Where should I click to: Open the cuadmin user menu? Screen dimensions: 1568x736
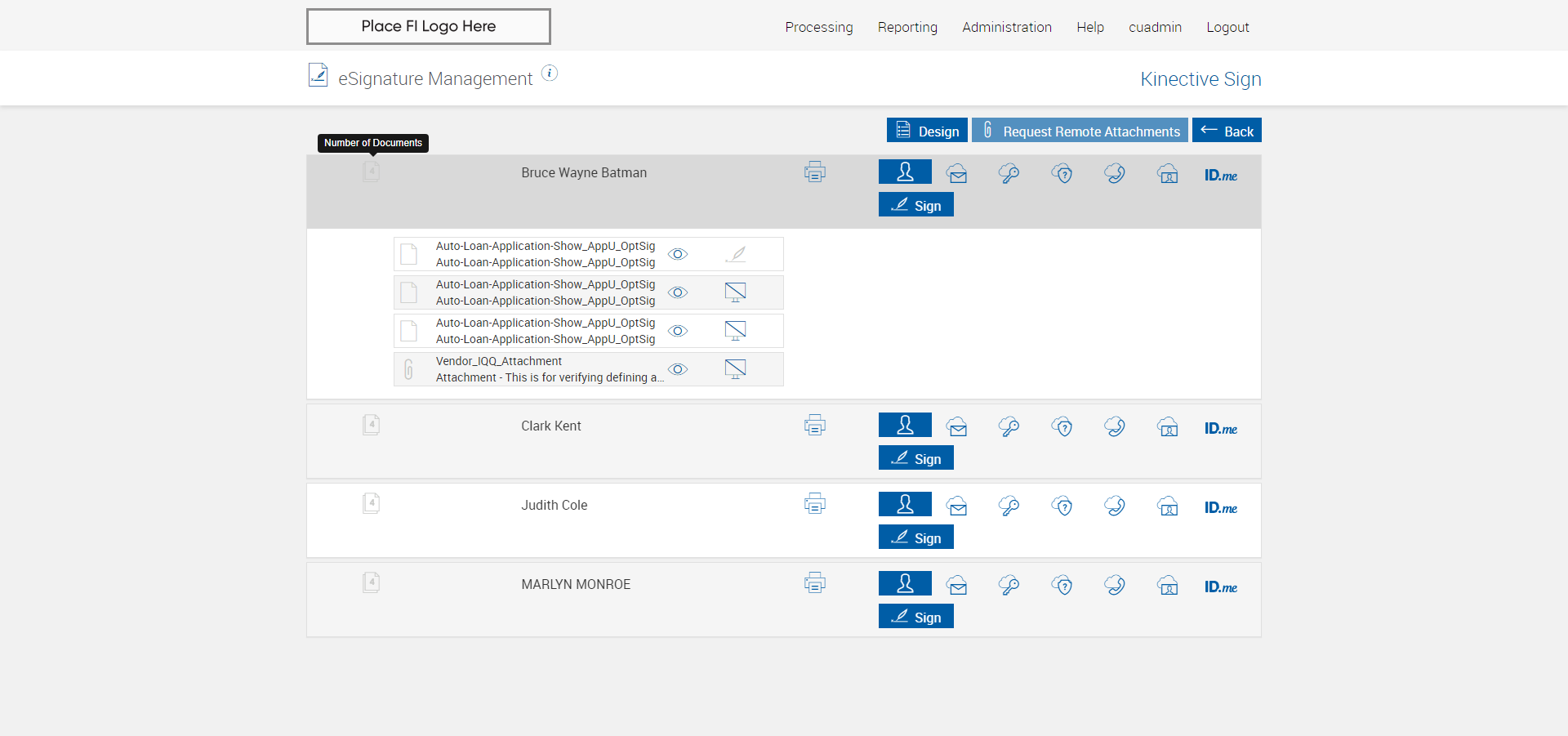tap(1155, 27)
